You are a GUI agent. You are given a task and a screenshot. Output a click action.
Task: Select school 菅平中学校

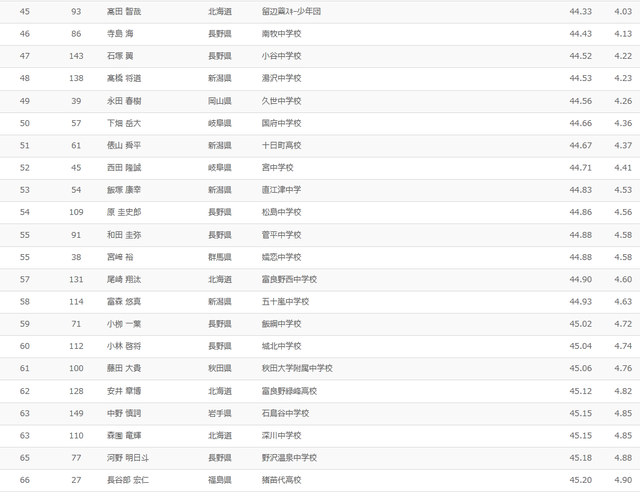point(282,235)
